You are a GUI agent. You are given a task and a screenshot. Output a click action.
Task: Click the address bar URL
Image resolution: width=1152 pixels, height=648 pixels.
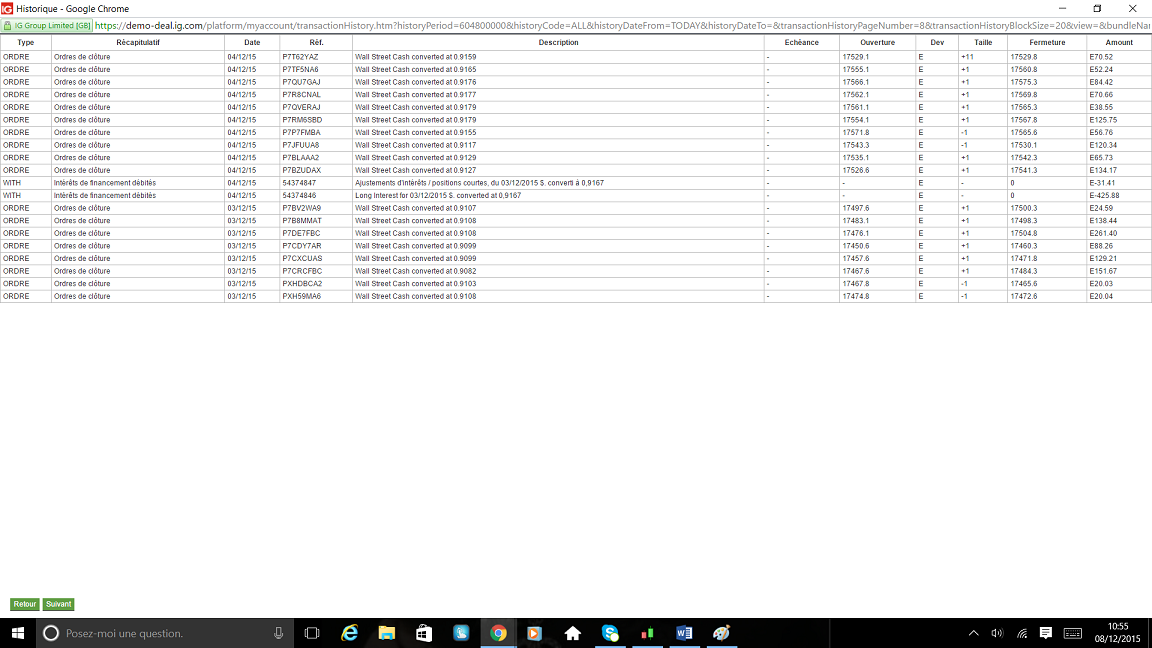622,26
